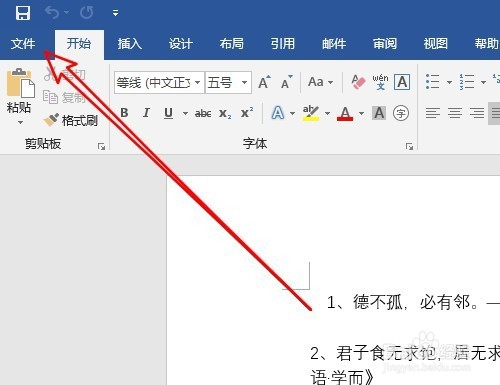Toggle superscript formatting

[x=247, y=113]
